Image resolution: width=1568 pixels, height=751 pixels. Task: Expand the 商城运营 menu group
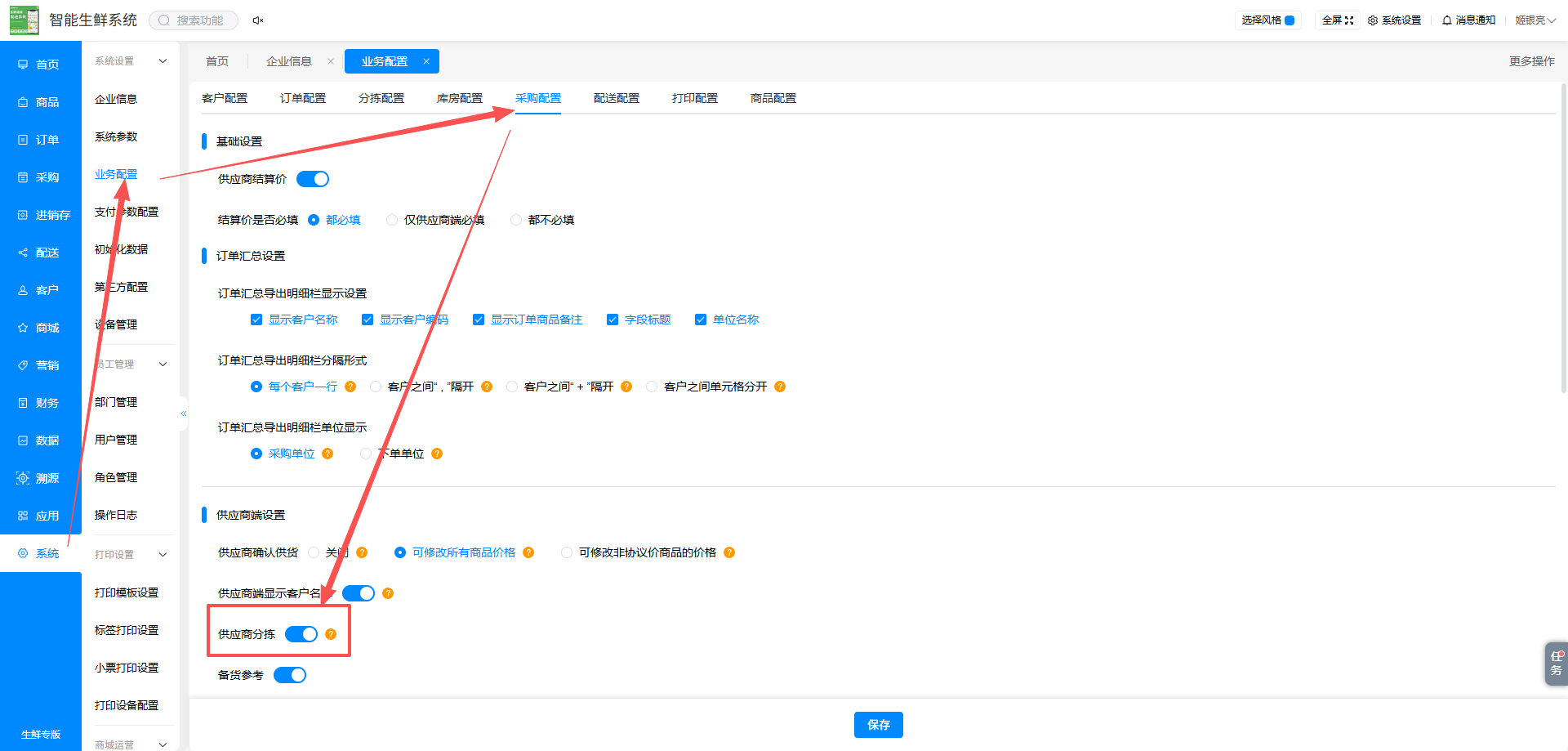163,744
